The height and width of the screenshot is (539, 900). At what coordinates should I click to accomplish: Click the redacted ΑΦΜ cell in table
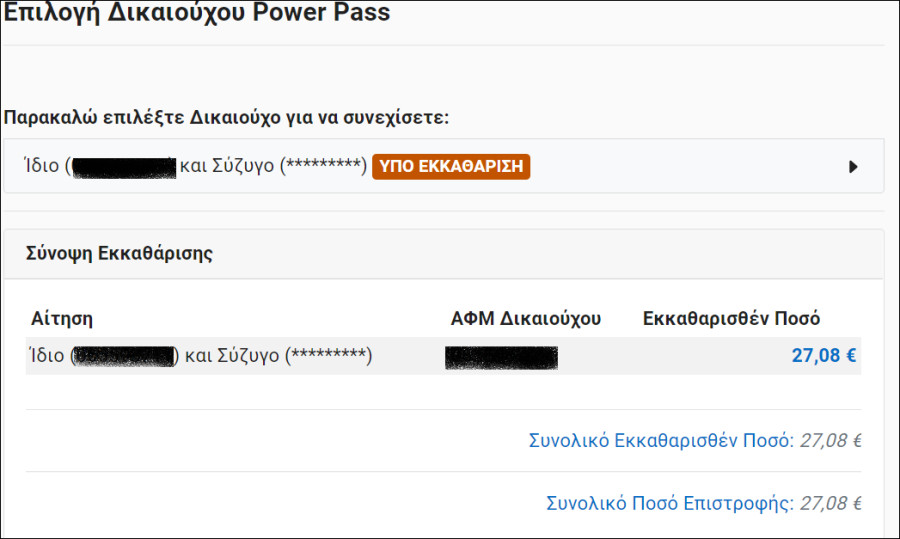[501, 357]
